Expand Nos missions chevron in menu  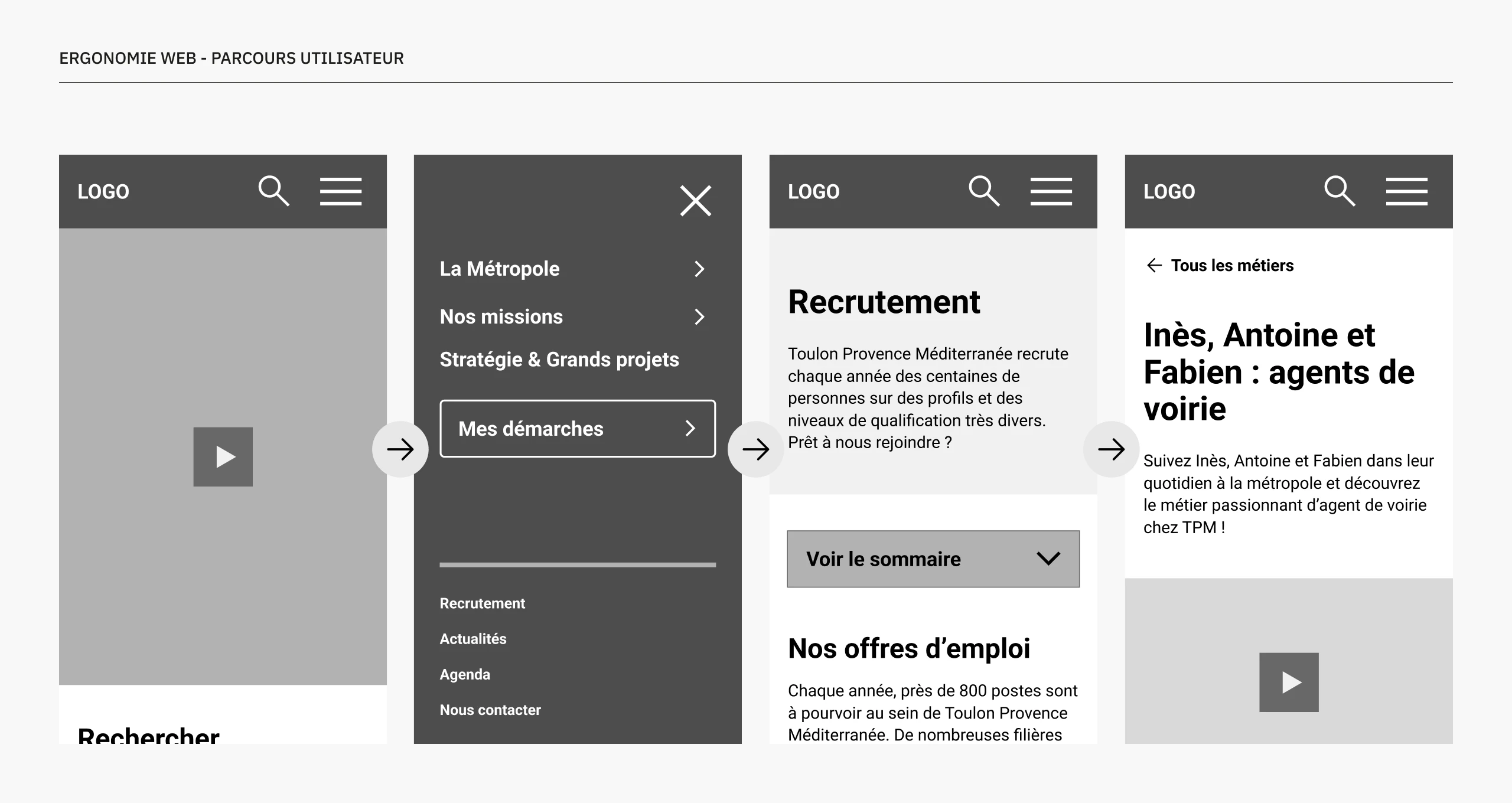coord(699,317)
